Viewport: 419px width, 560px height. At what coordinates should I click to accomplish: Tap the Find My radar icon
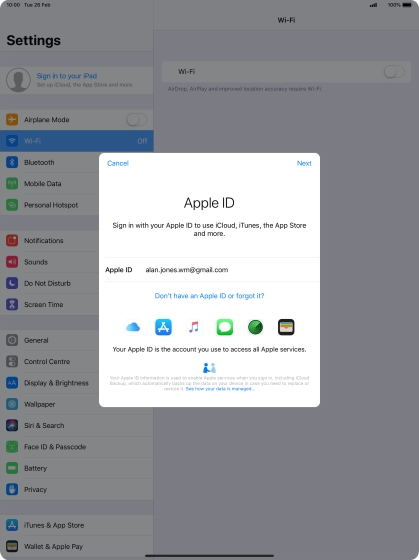(x=255, y=327)
